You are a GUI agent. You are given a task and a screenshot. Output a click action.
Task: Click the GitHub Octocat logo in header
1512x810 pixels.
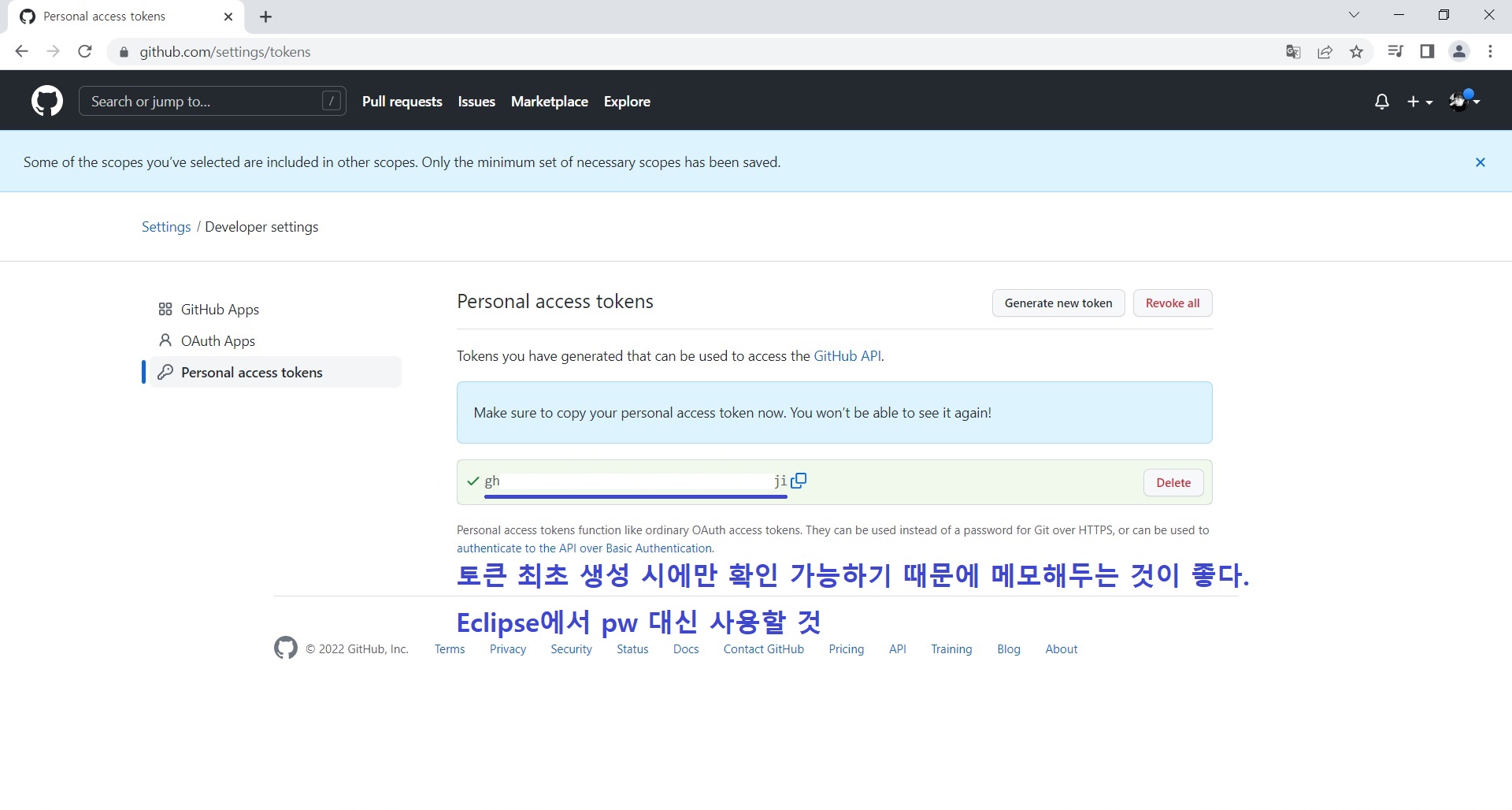(47, 101)
